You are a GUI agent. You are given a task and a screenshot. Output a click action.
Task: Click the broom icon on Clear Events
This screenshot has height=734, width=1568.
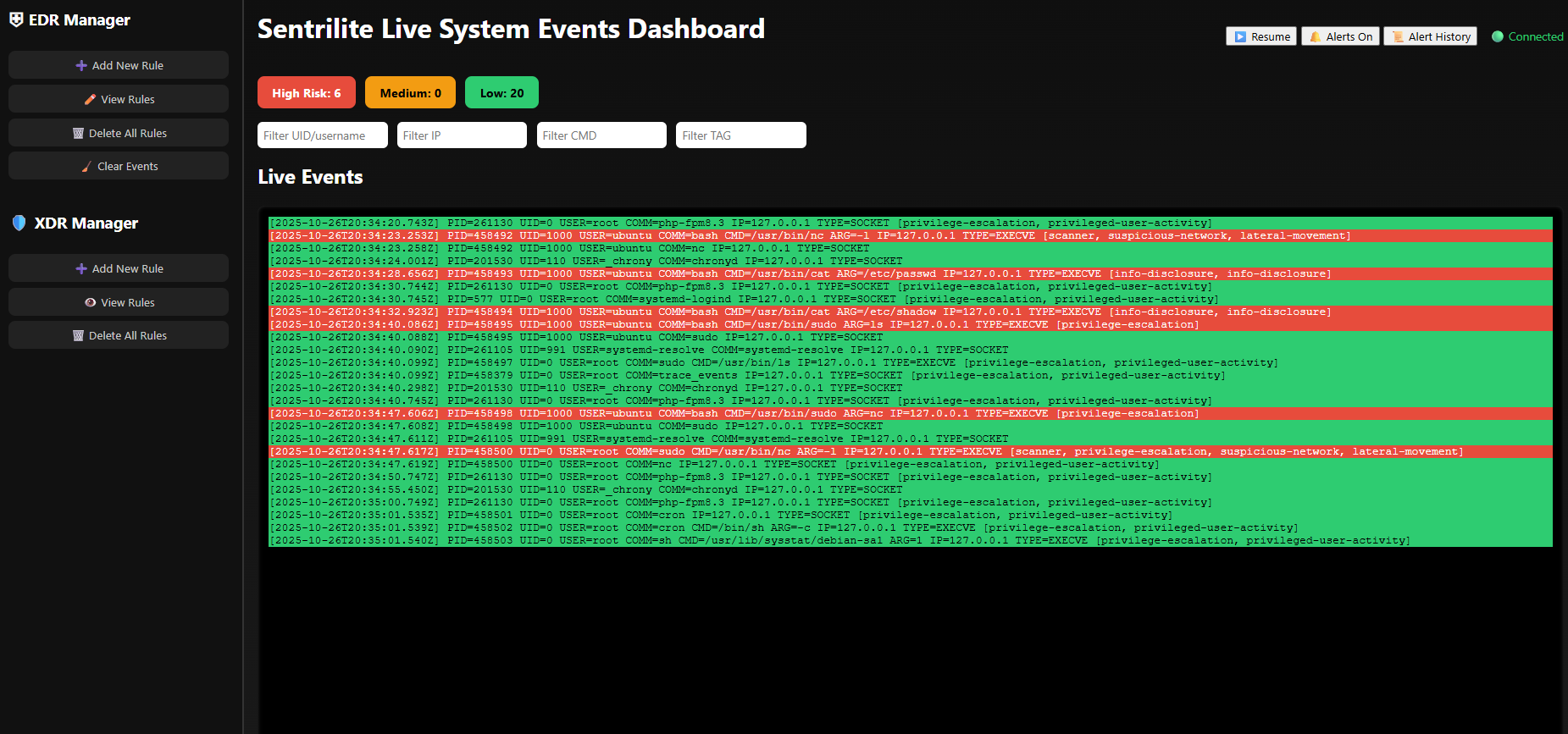pyautogui.click(x=86, y=166)
